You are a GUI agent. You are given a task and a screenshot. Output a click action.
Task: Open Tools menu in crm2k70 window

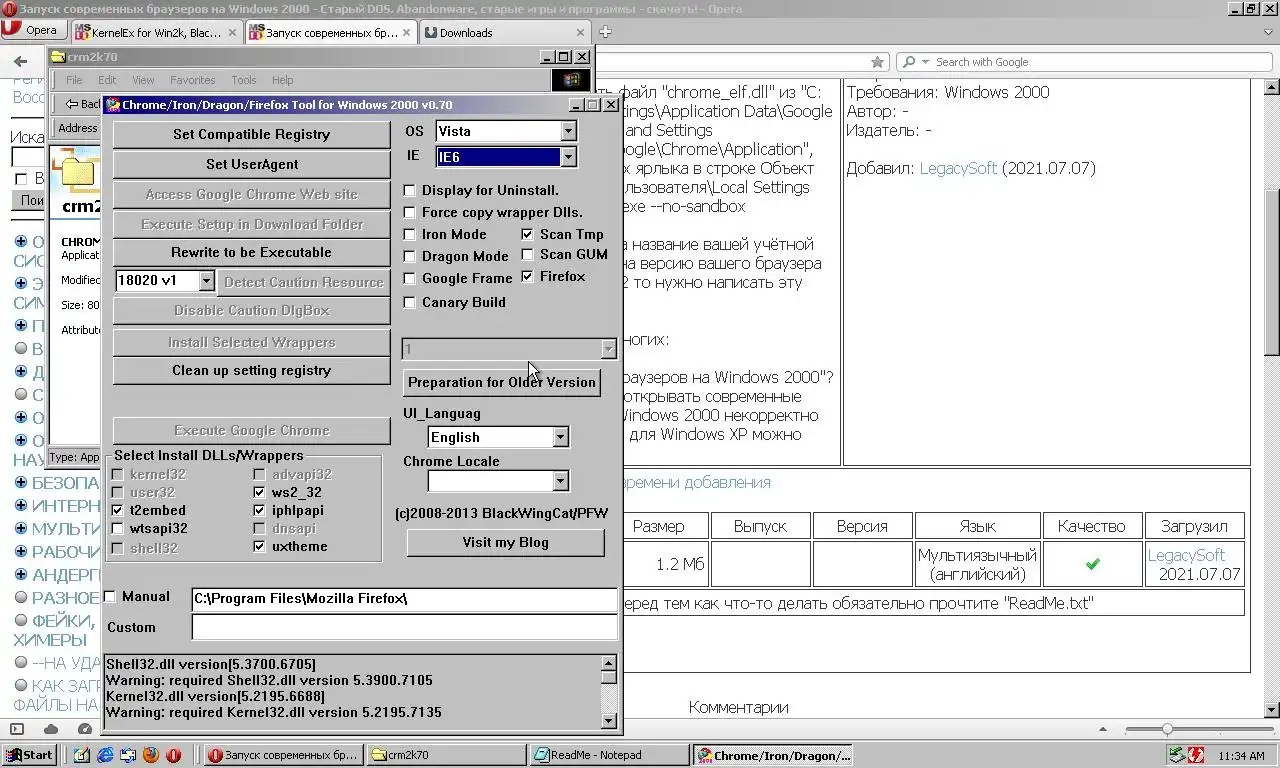(x=244, y=80)
